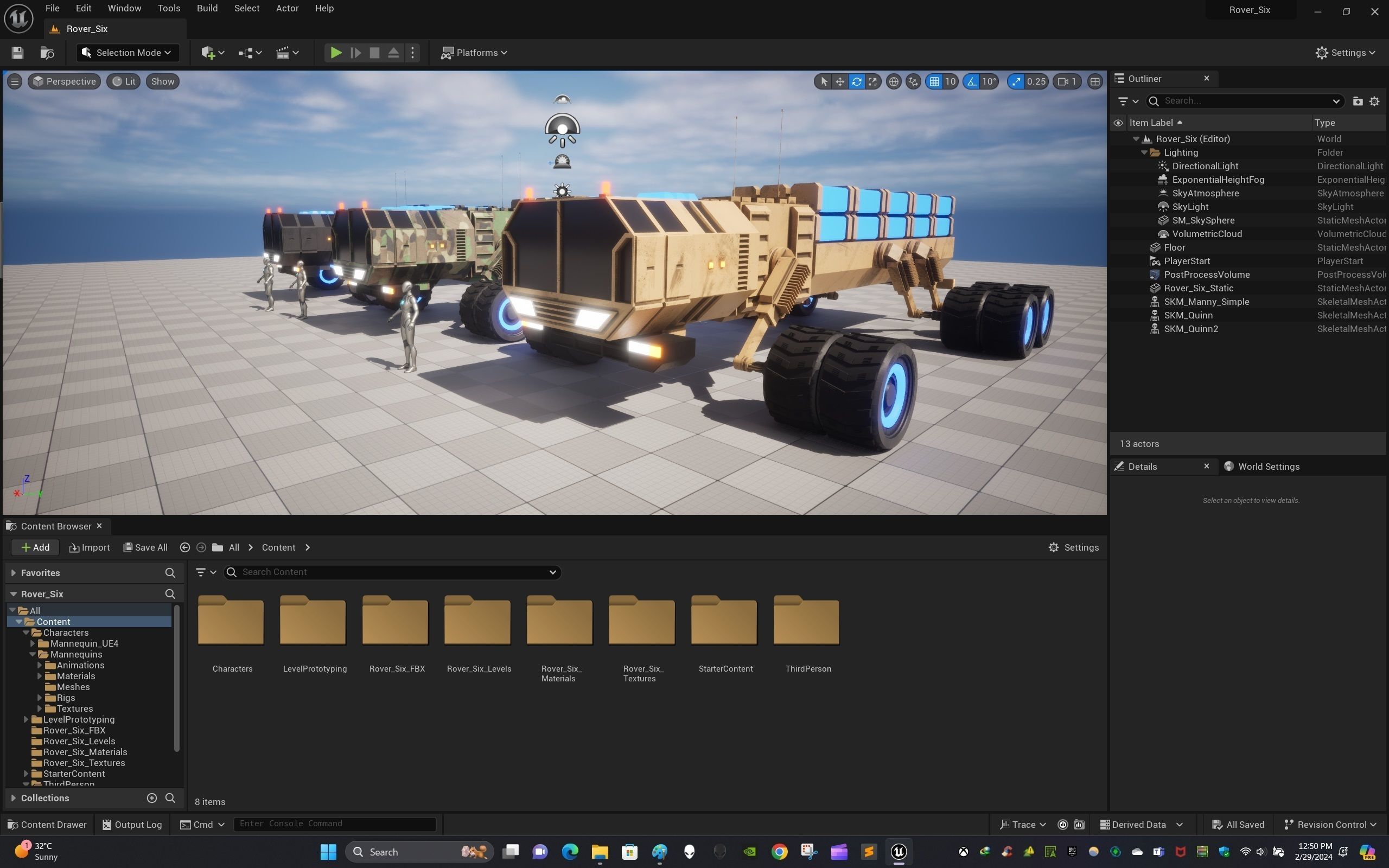Image resolution: width=1389 pixels, height=868 pixels.
Task: Open the Perspective view mode dropdown
Action: click(x=64, y=81)
